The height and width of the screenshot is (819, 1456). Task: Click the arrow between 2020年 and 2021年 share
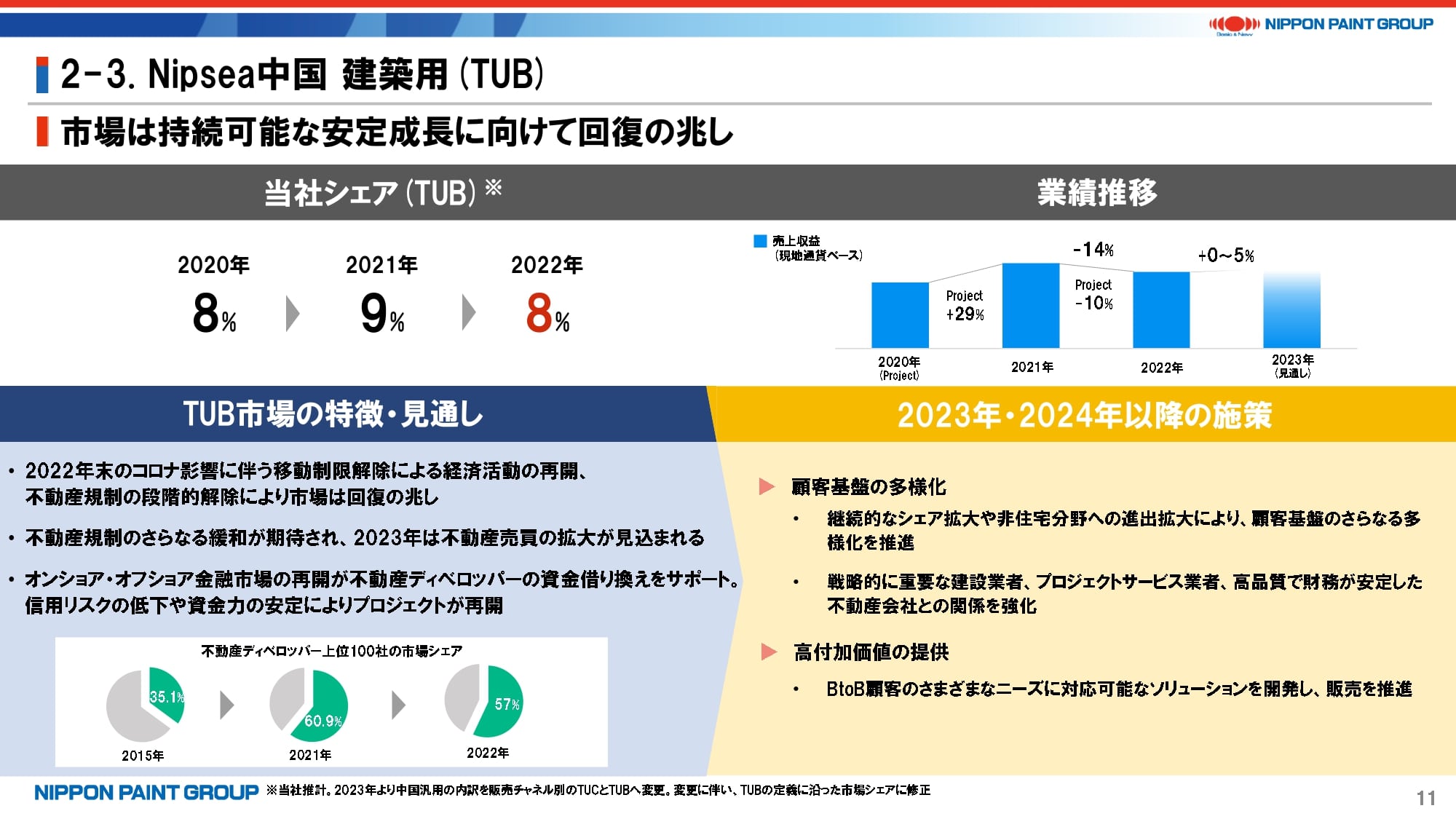293,314
